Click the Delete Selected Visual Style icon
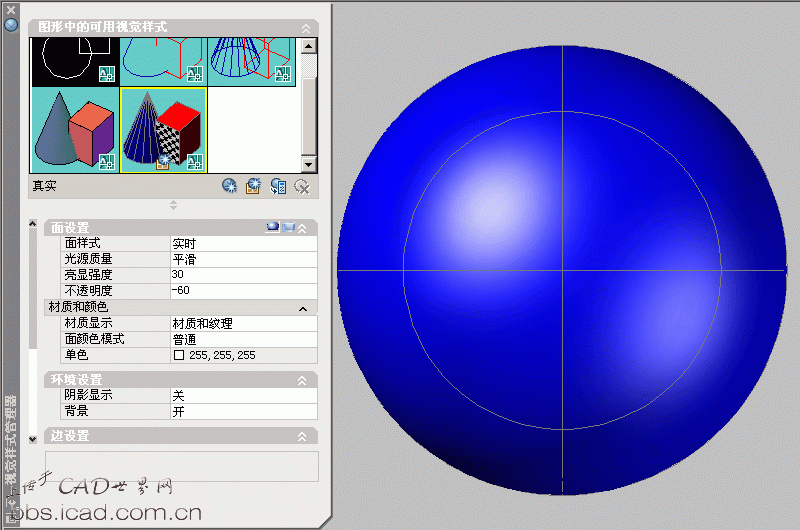 point(303,186)
